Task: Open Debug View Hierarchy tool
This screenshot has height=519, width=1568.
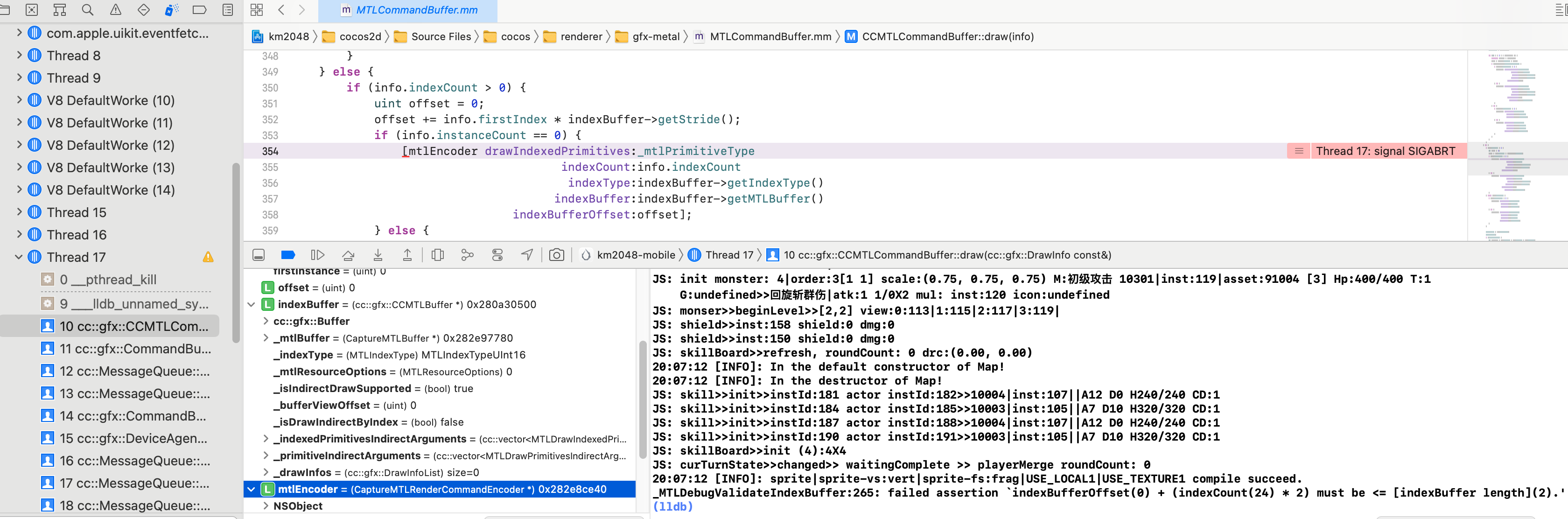Action: pyautogui.click(x=438, y=255)
